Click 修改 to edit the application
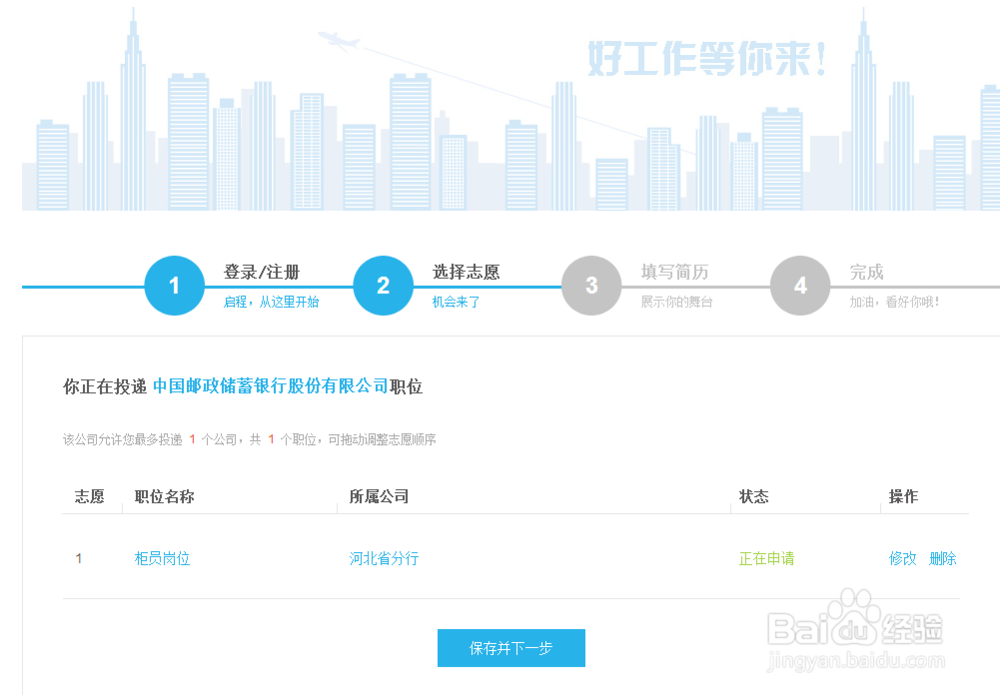The width and height of the screenshot is (1000, 695). point(902,559)
